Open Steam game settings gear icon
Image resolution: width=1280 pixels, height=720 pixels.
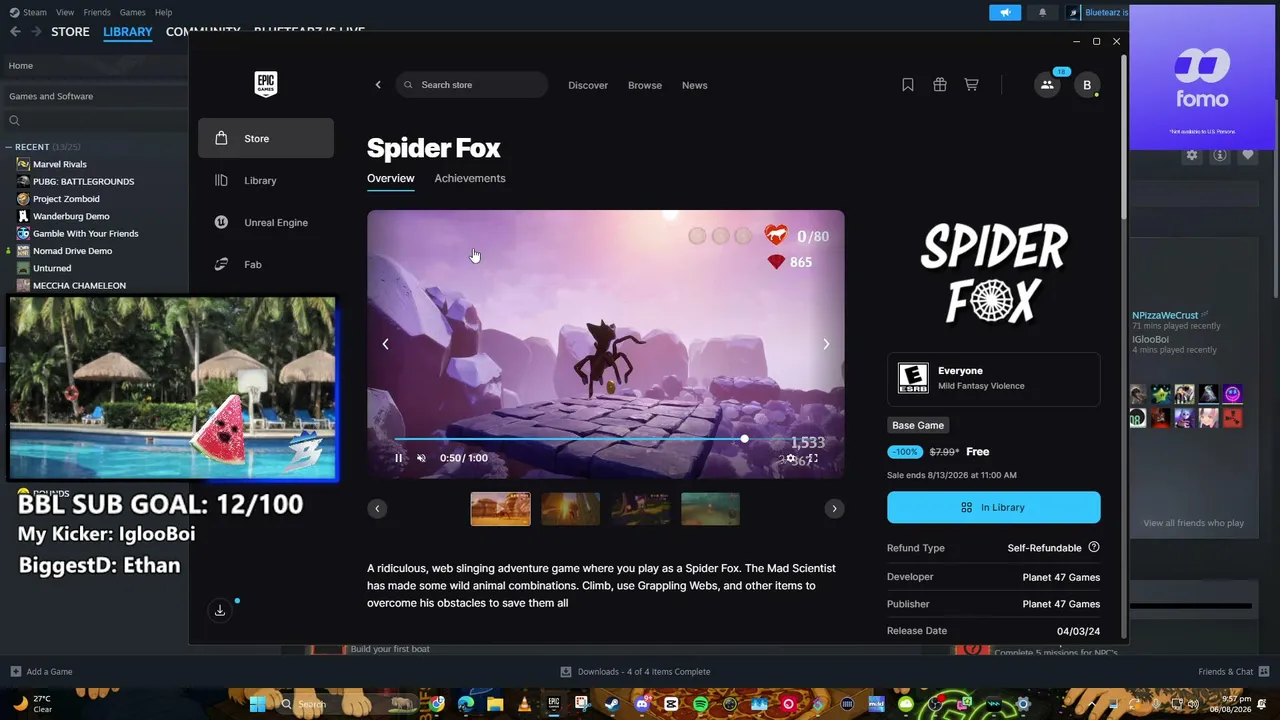tap(1192, 155)
